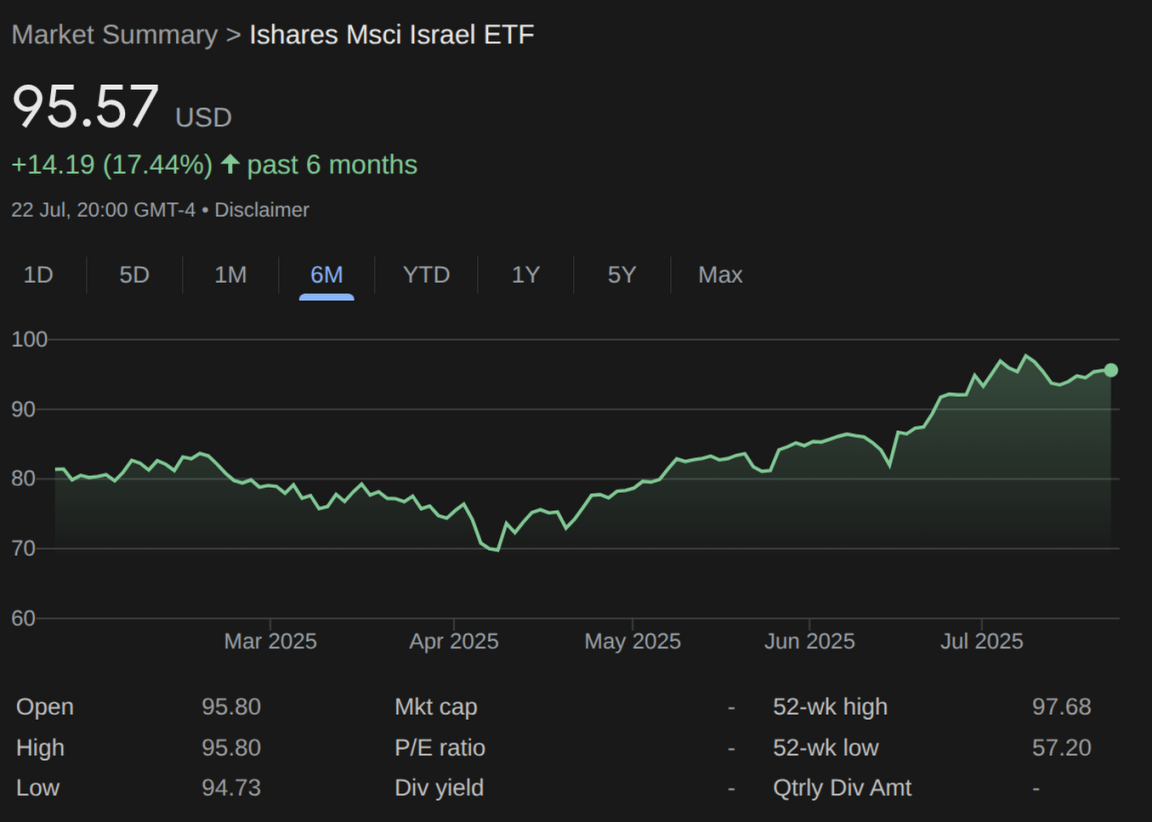
Task: Click the USD currency label
Action: coord(204,118)
